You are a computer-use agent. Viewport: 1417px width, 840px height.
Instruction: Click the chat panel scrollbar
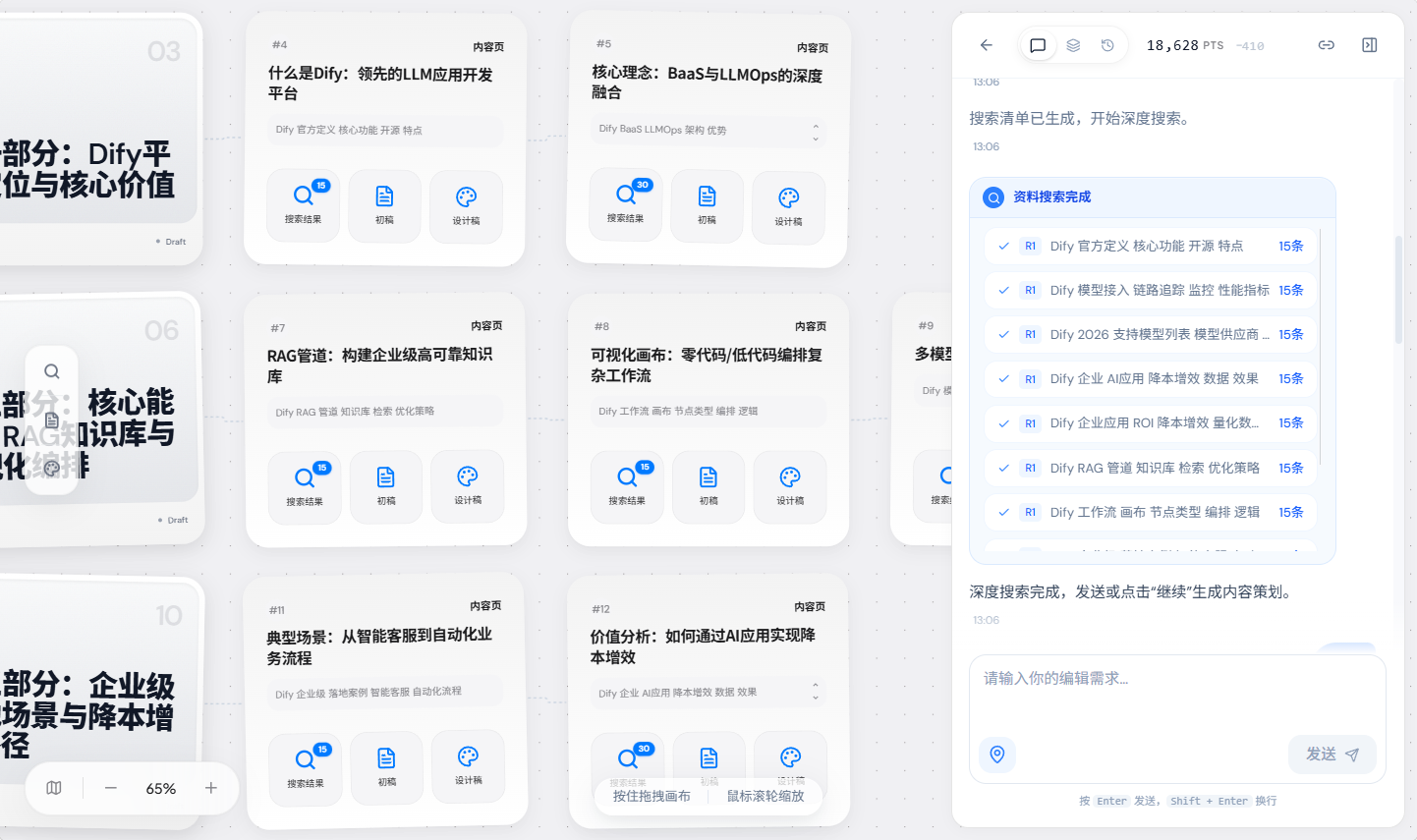pyautogui.click(x=1398, y=290)
